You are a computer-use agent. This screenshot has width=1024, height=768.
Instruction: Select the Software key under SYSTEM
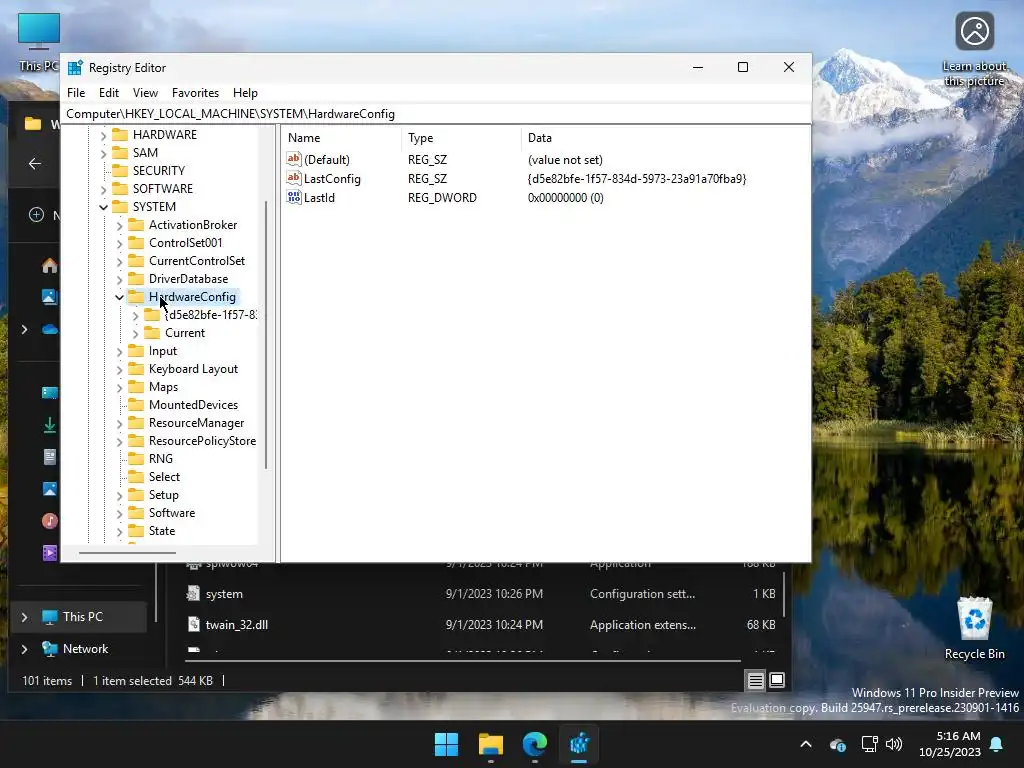172,513
